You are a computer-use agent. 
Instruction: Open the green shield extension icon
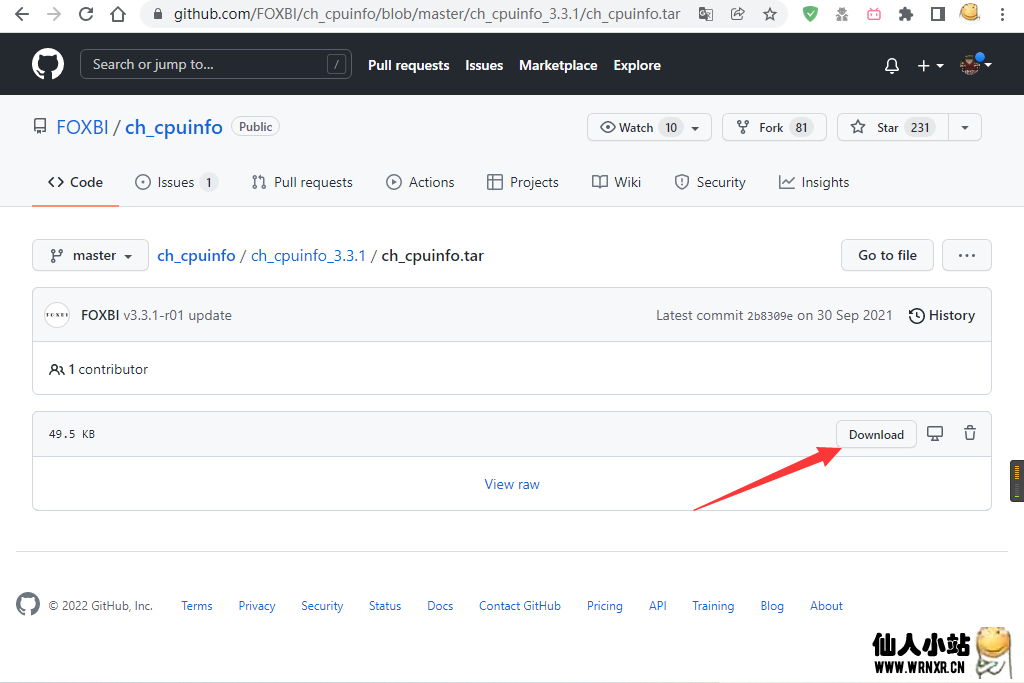click(x=810, y=14)
